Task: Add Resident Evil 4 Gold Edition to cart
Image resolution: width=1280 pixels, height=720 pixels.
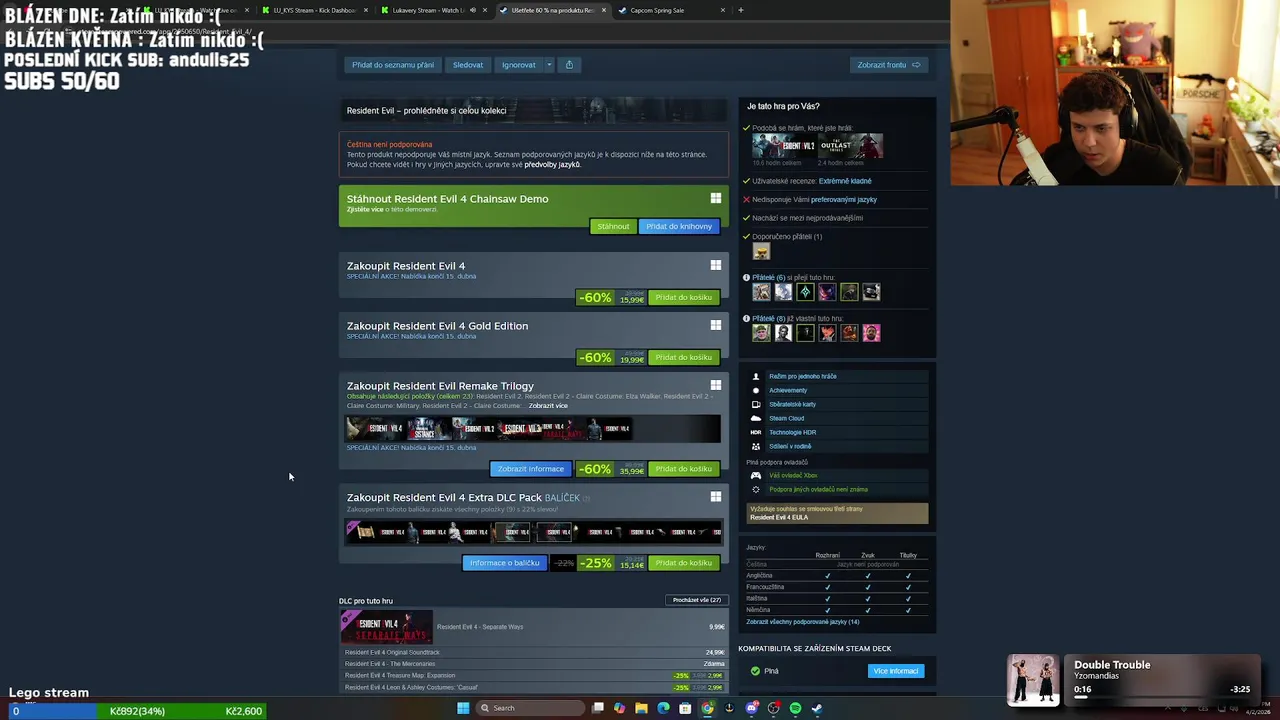Action: click(x=684, y=357)
